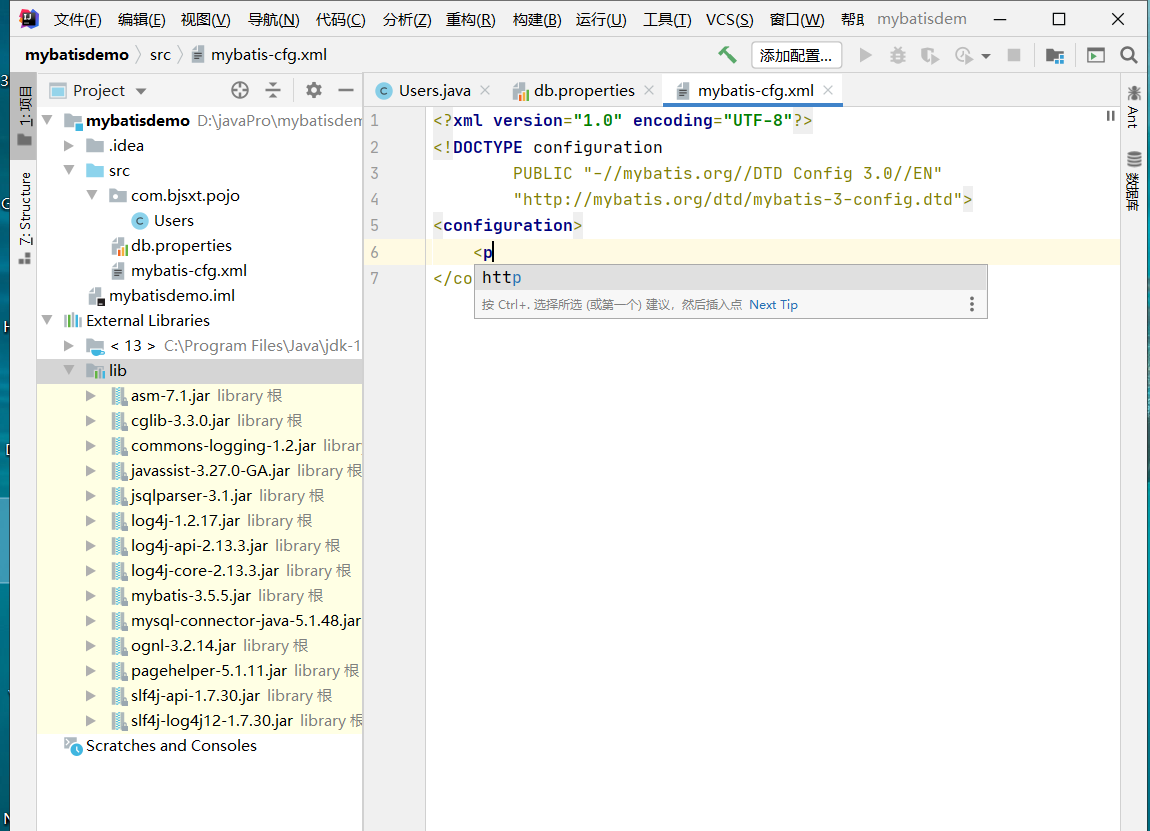Select the http completion suggestion
The height and width of the screenshot is (831, 1150).
(x=730, y=278)
